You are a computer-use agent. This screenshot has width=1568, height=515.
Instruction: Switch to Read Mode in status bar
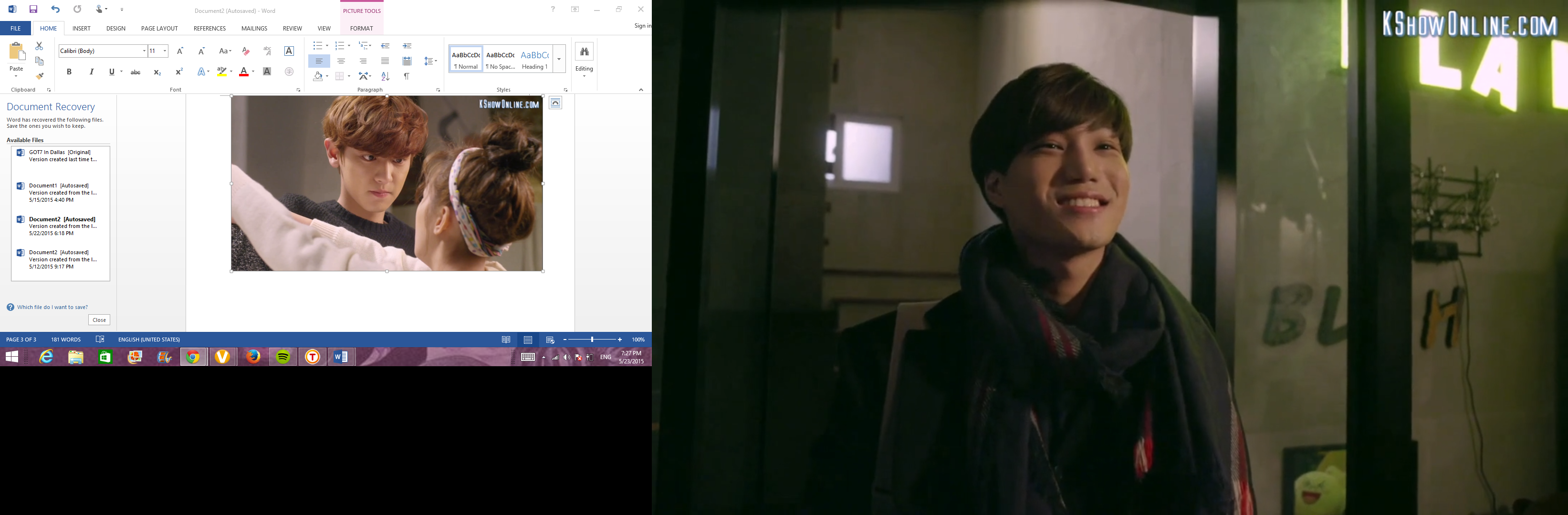tap(506, 339)
